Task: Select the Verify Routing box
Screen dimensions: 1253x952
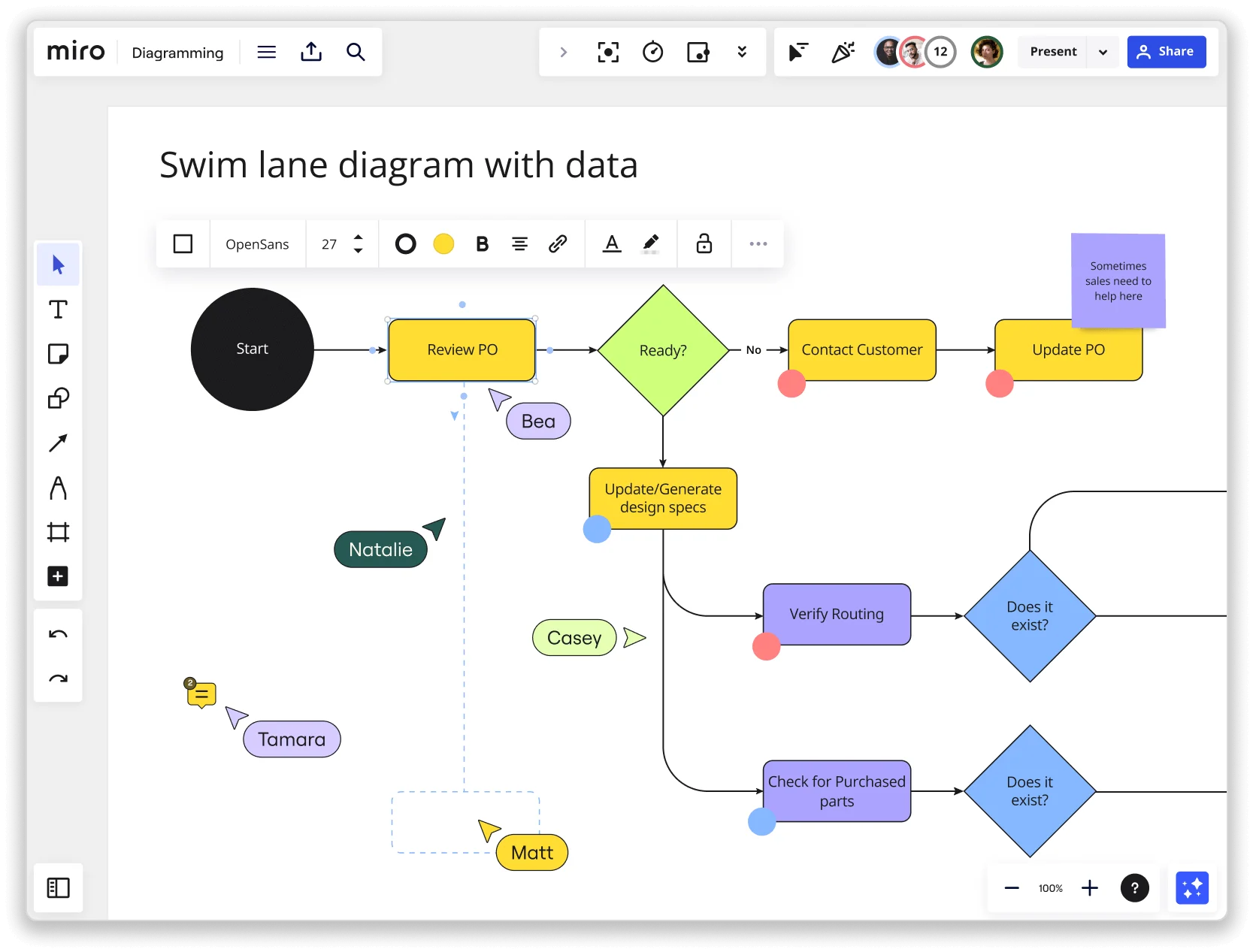Action: [x=837, y=614]
